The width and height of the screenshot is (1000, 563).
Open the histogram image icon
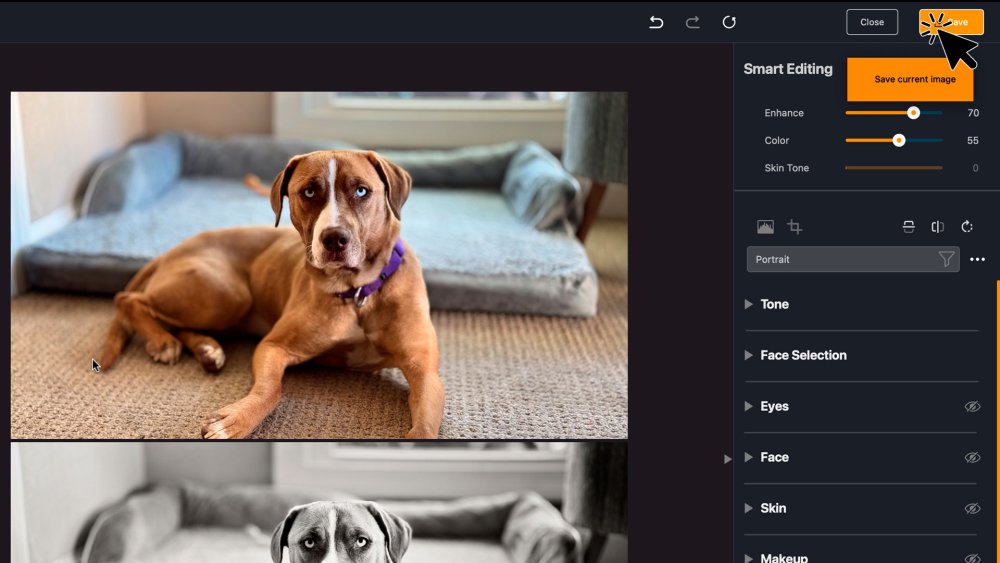click(x=765, y=226)
